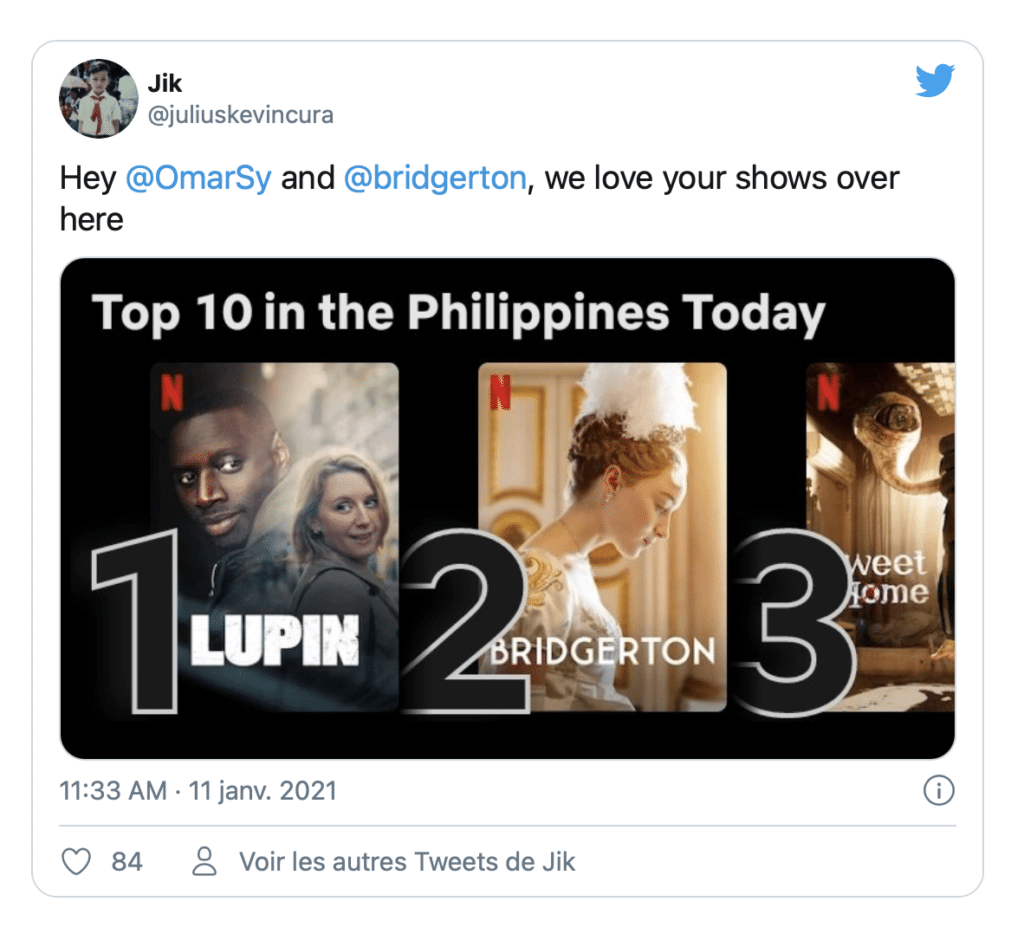This screenshot has width=1024, height=934.
Task: Select the Sweet Home poster thumbnail
Action: click(880, 537)
